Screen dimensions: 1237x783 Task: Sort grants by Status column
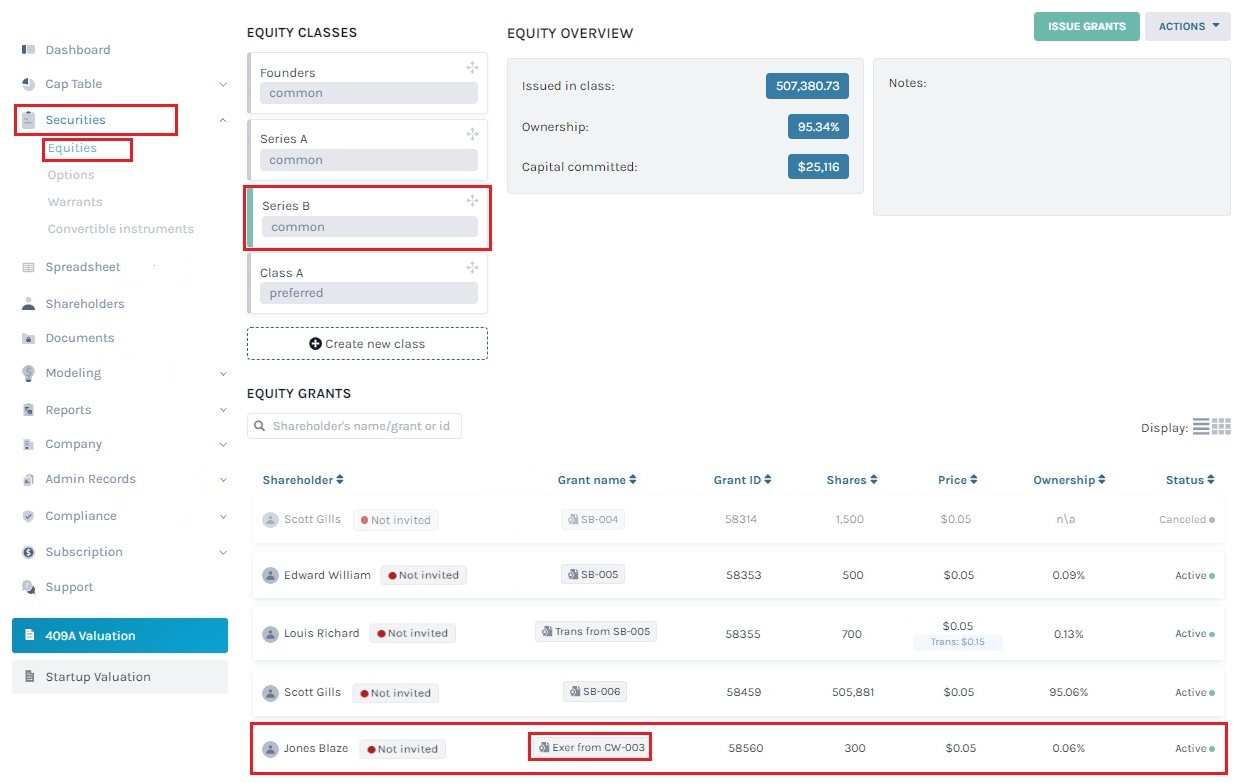[1190, 480]
